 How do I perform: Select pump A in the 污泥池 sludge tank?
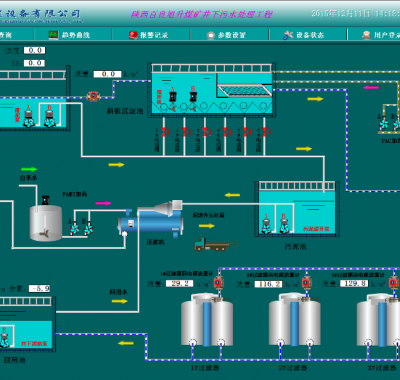(x=266, y=224)
